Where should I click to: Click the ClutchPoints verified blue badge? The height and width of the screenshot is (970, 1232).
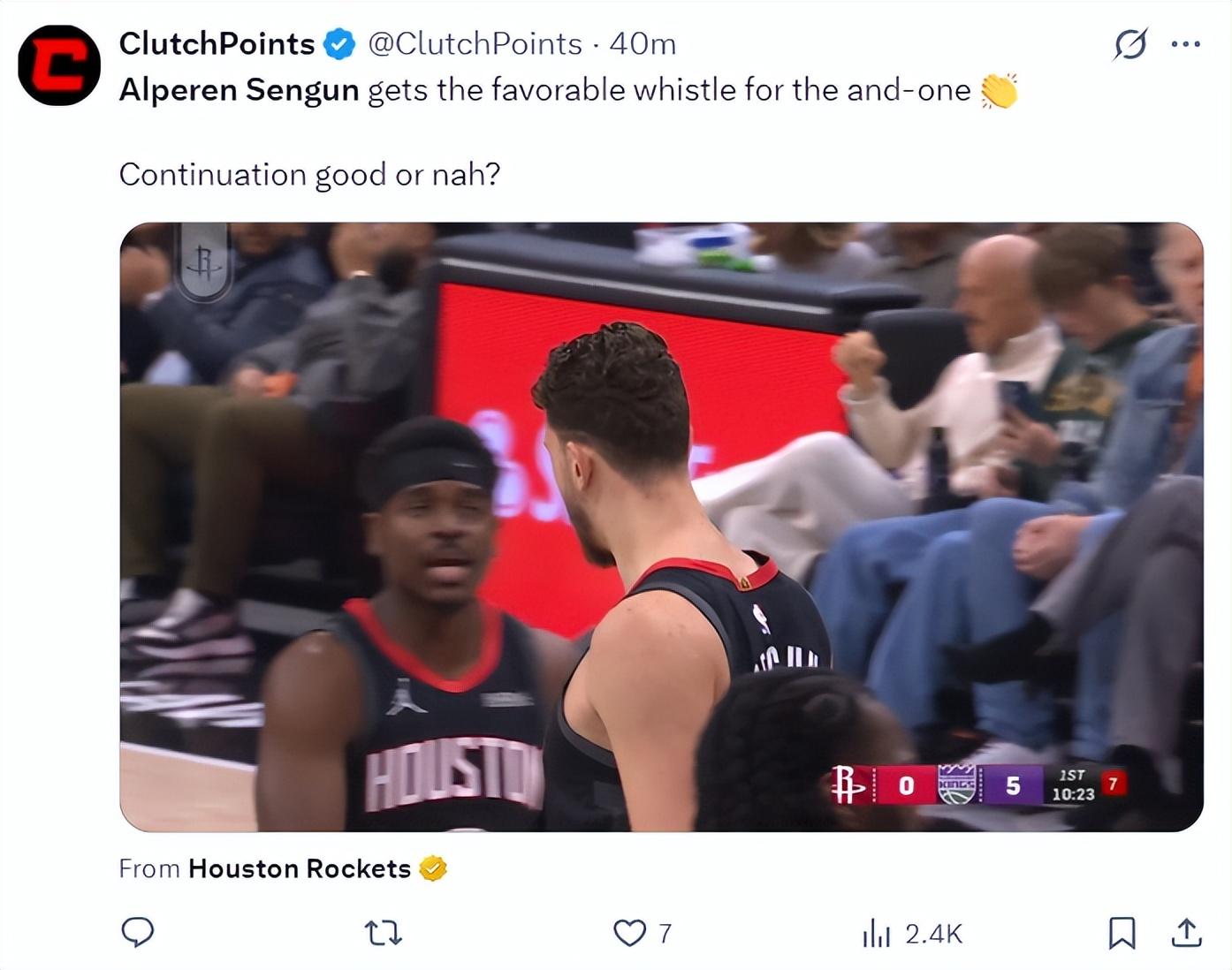pos(339,43)
